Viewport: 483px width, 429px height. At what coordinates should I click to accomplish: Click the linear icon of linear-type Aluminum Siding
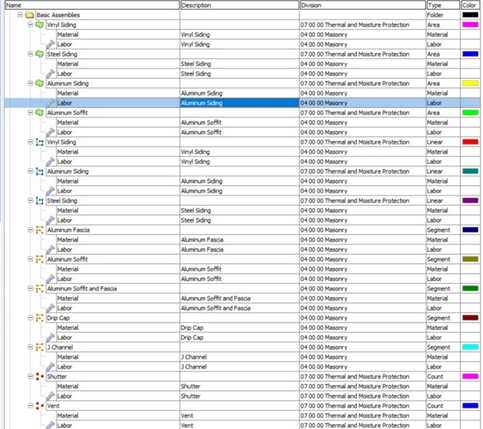coord(39,172)
